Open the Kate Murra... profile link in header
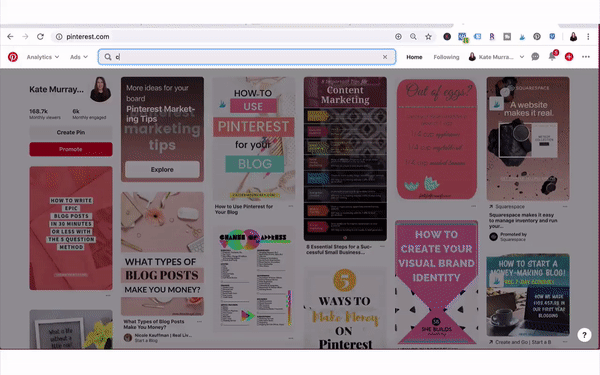 click(x=491, y=57)
